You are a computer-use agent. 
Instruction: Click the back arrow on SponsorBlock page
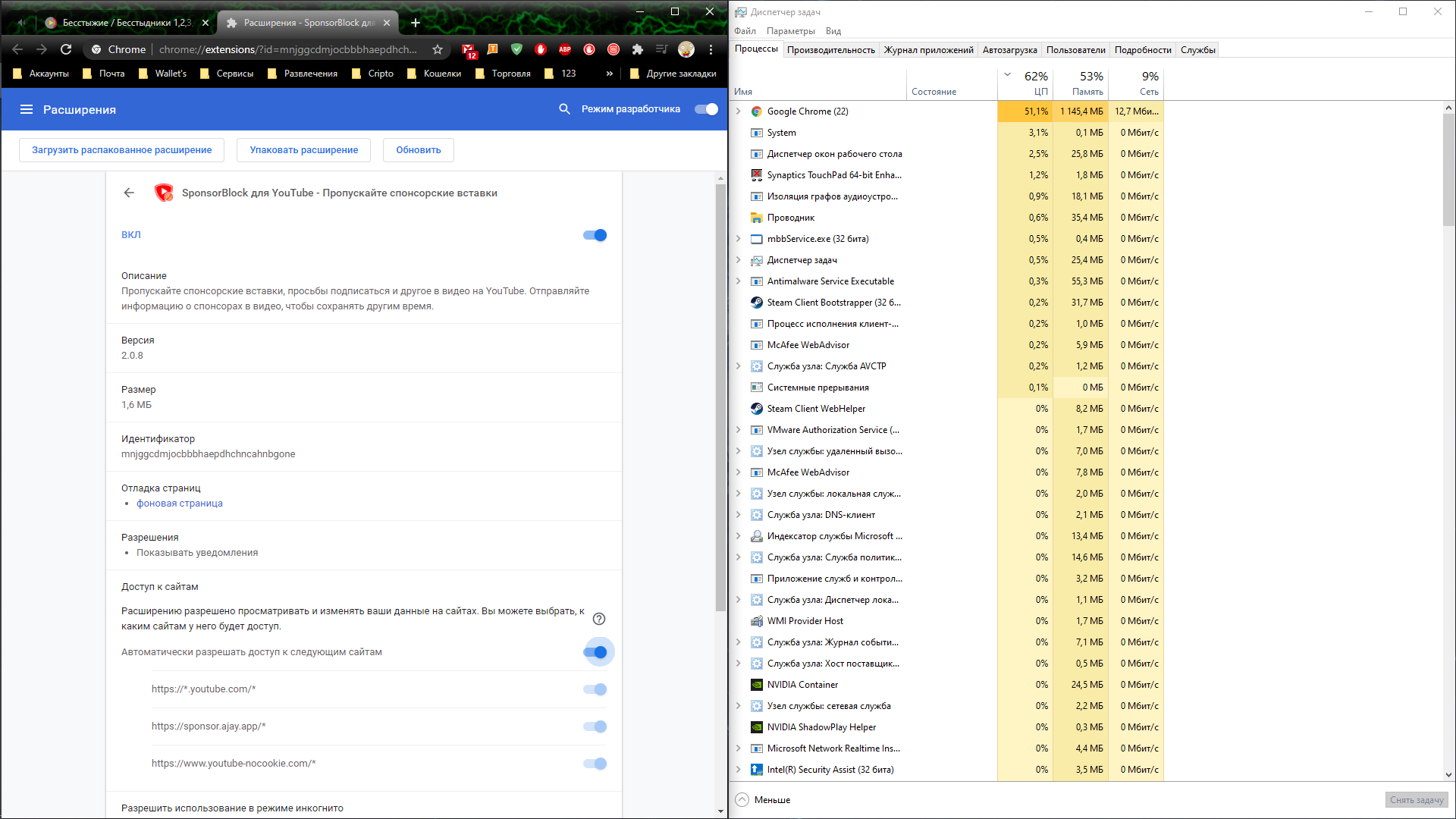click(129, 192)
